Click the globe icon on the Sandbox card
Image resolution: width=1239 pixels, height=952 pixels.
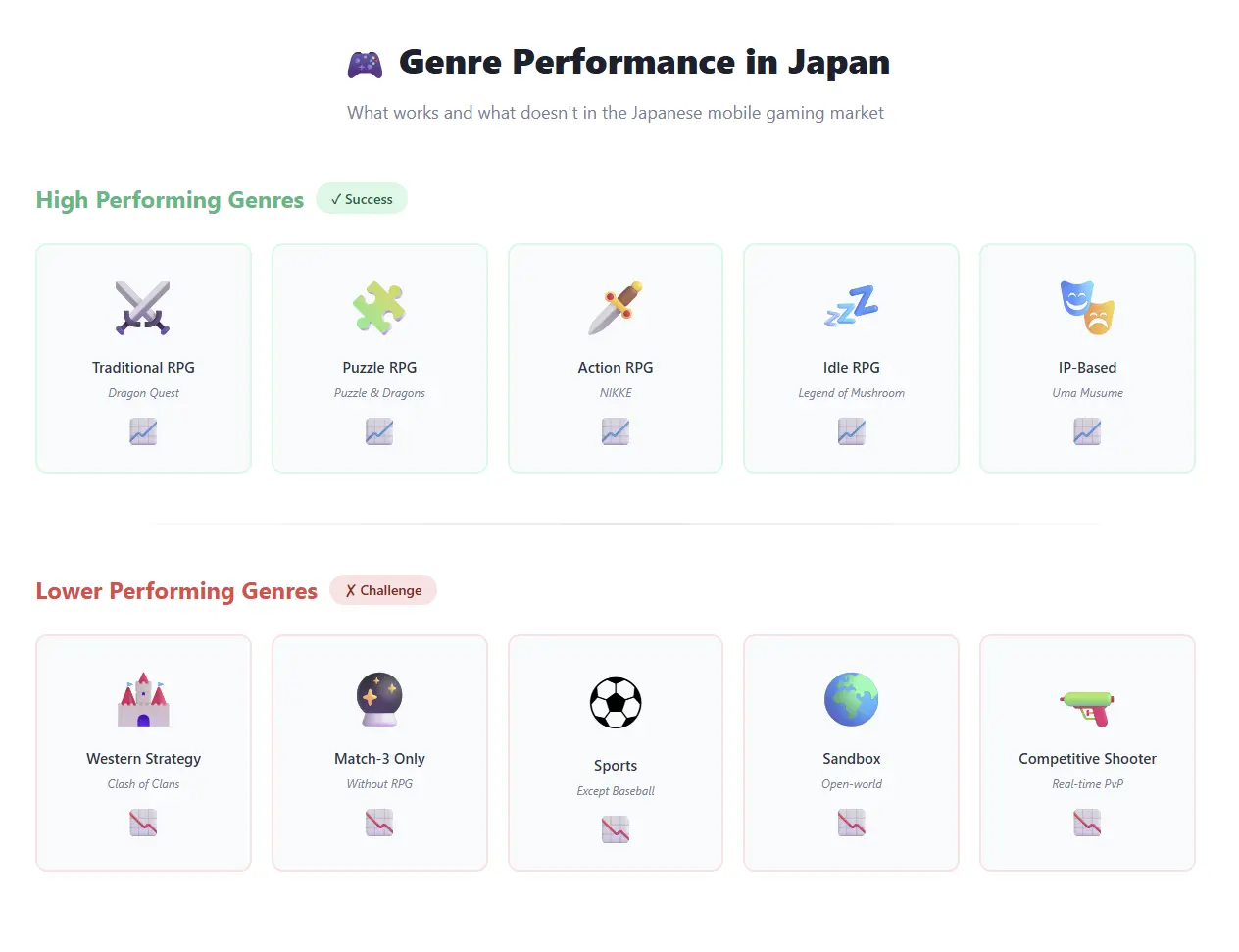(851, 699)
